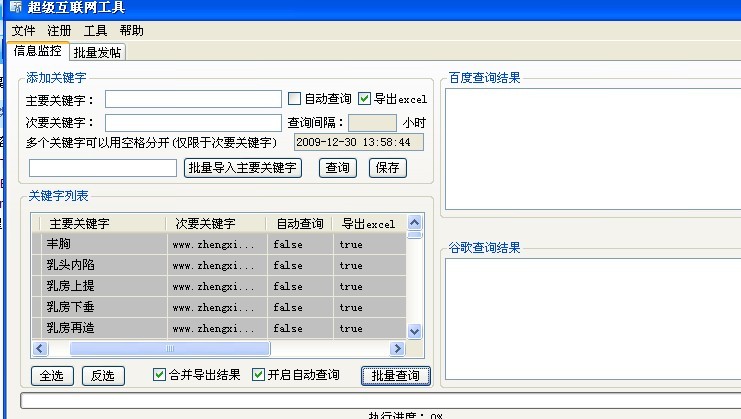Click the 全选 button
741x419 pixels.
[x=50, y=376]
